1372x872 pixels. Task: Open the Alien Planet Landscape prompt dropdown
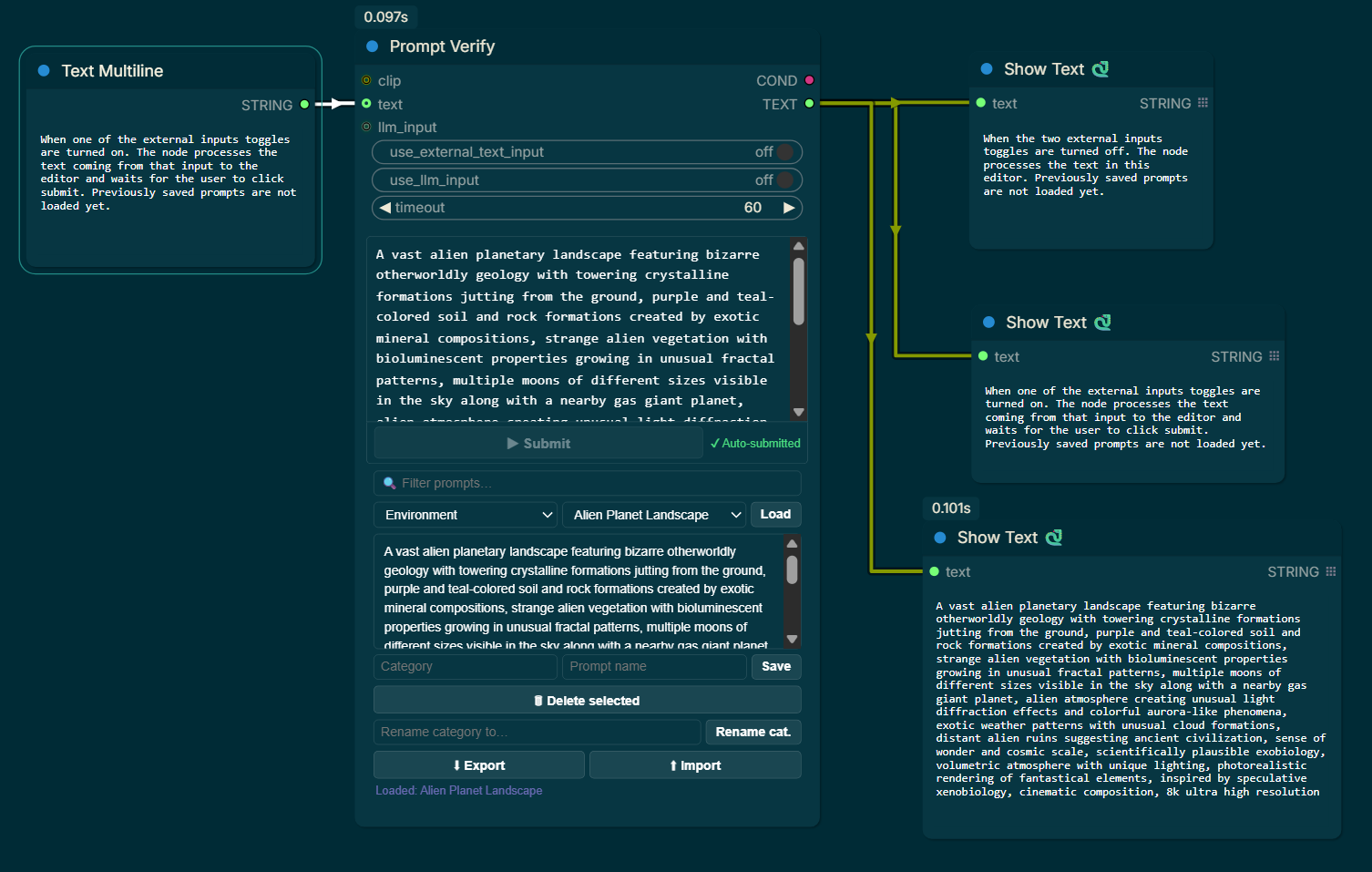point(654,515)
